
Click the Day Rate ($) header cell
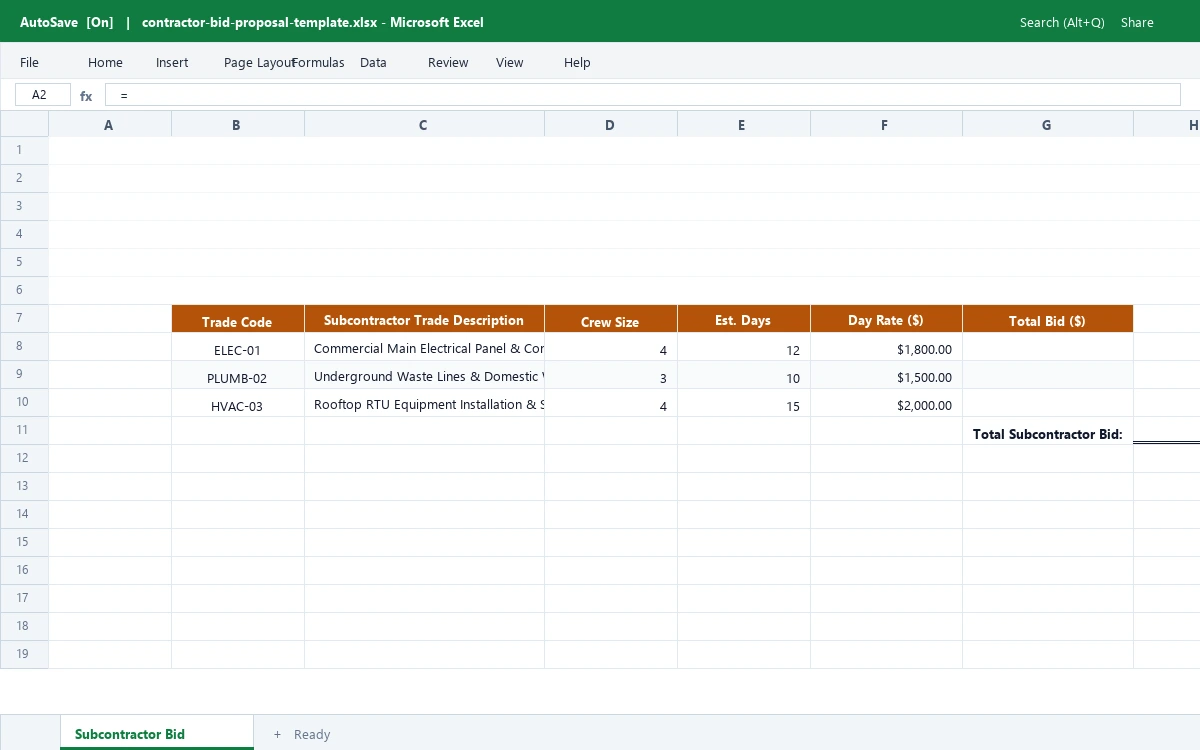point(887,319)
